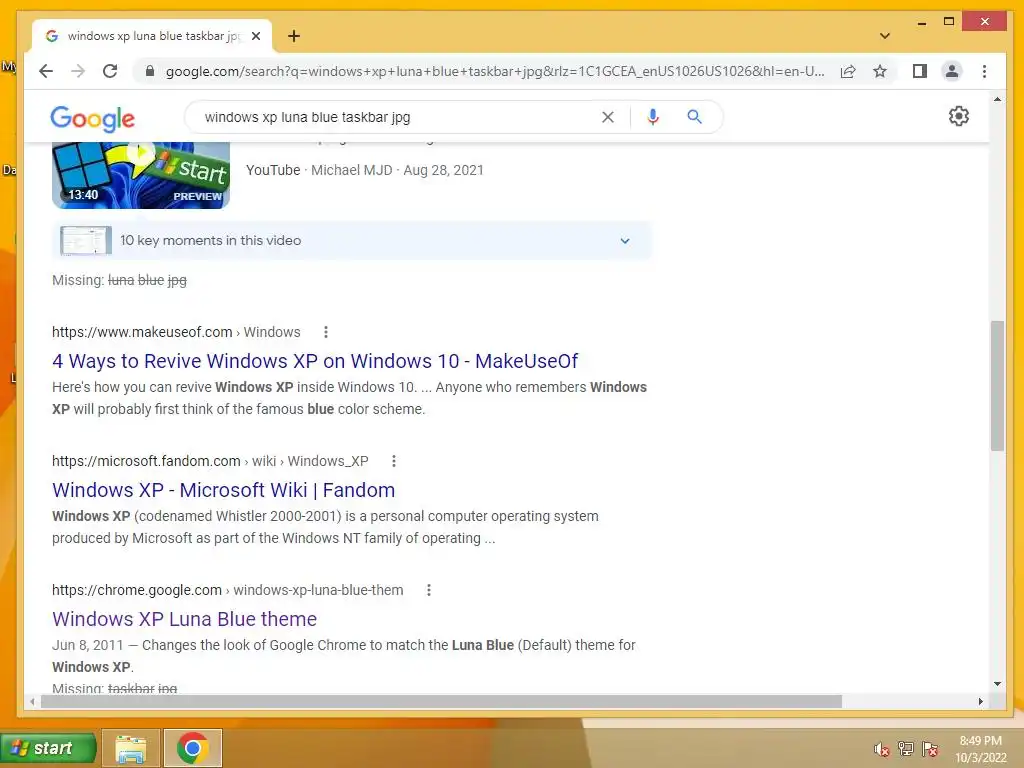Image resolution: width=1024 pixels, height=768 pixels.
Task: Open File Explorer from the taskbar
Action: 131,748
